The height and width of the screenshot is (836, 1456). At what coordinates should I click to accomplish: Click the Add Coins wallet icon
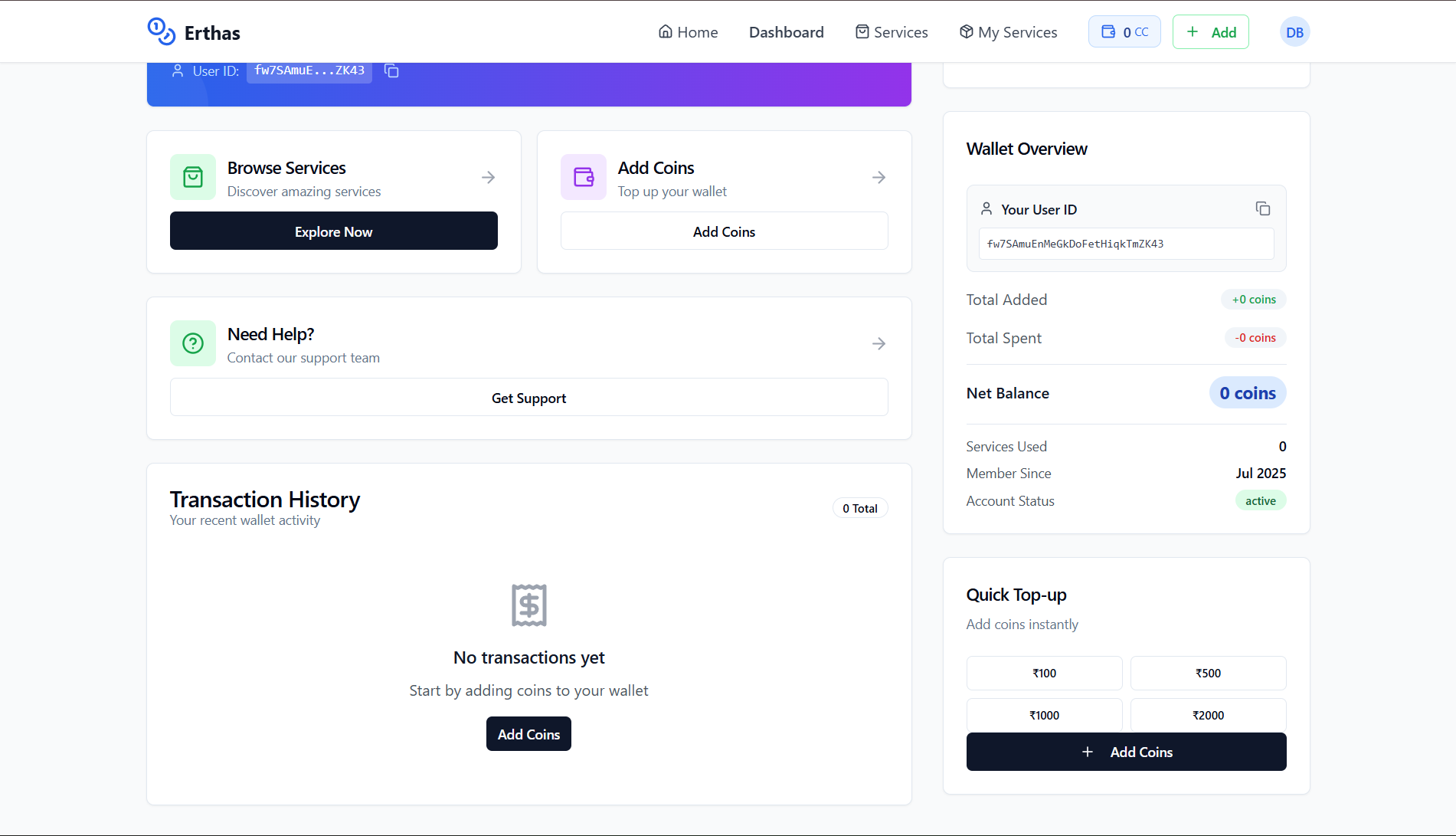pos(584,177)
